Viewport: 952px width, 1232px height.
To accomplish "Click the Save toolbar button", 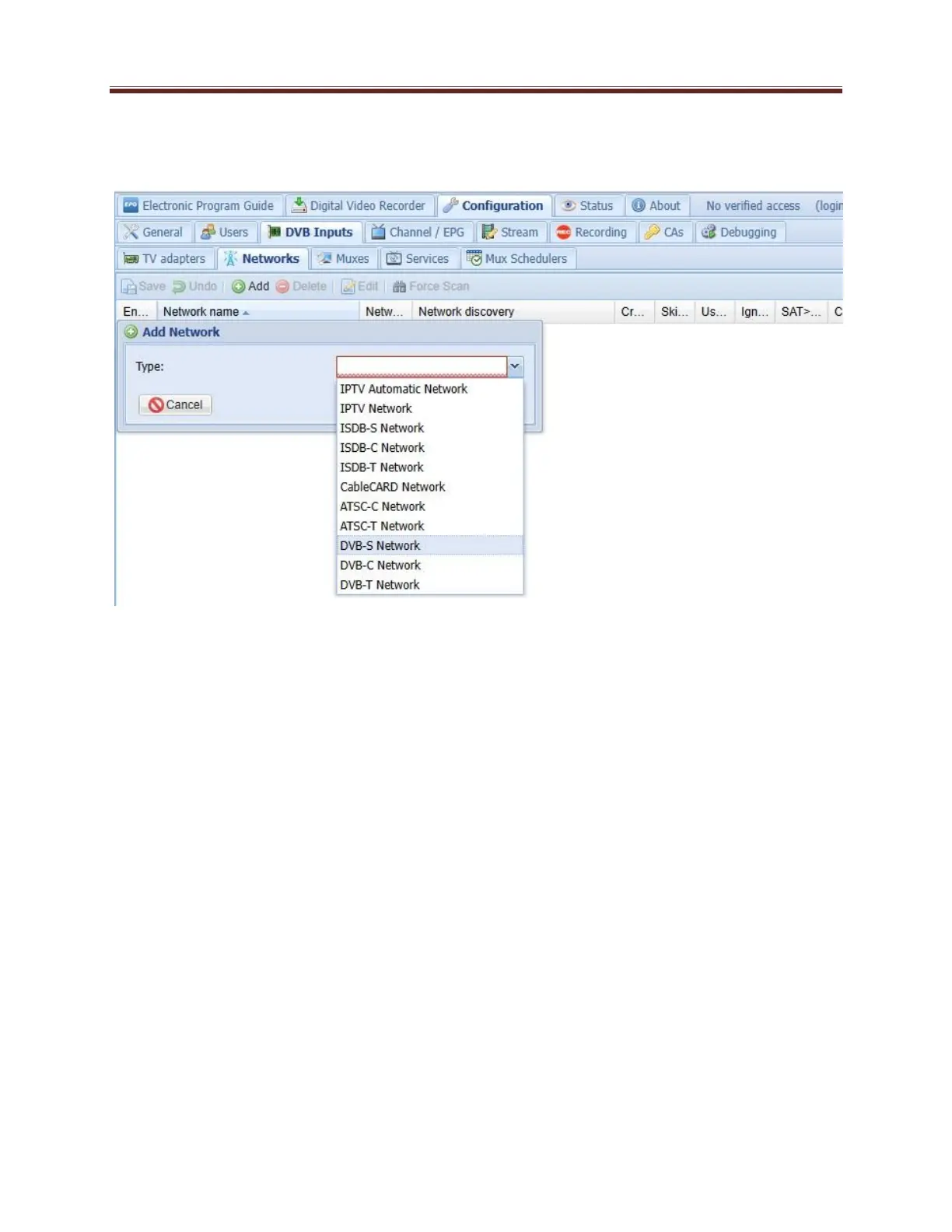I will click(x=144, y=286).
